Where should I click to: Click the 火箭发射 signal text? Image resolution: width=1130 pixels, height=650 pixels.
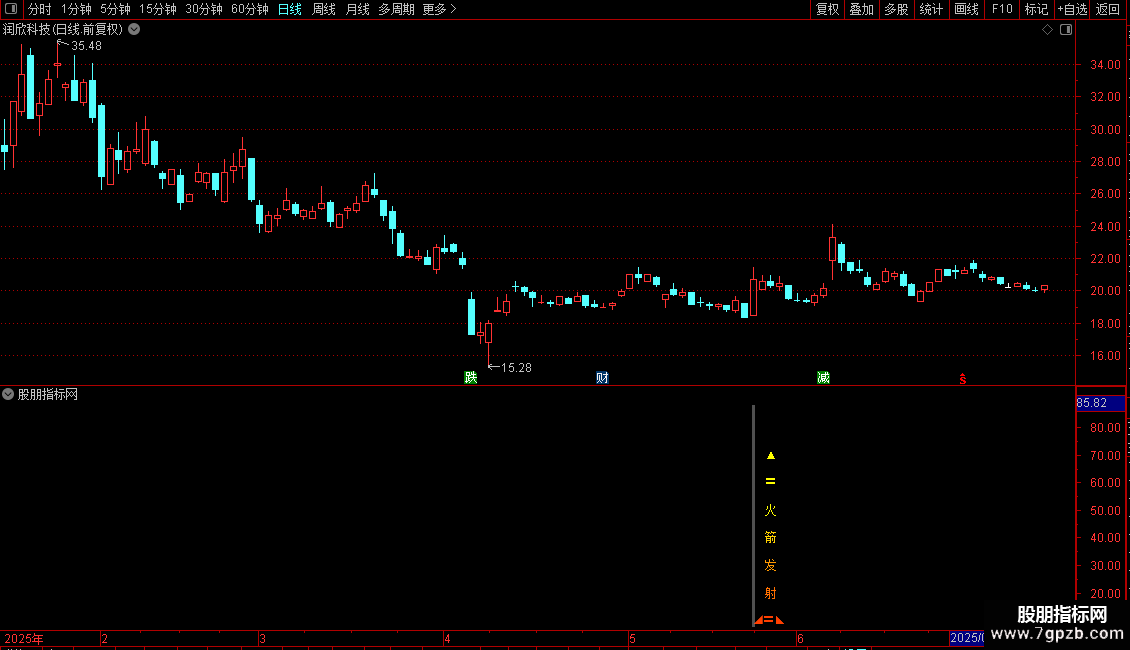770,552
